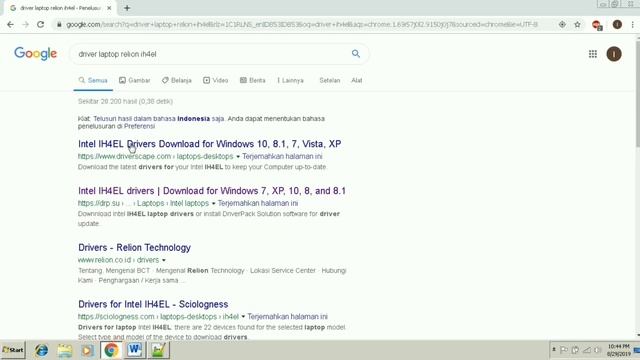Expand the dropdown arrow beside driverscape.com URL
640x360 pixels.
point(238,156)
